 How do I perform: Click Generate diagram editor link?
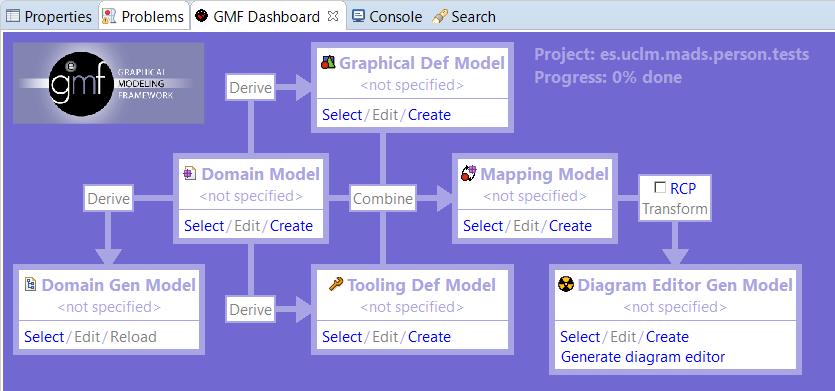click(643, 357)
